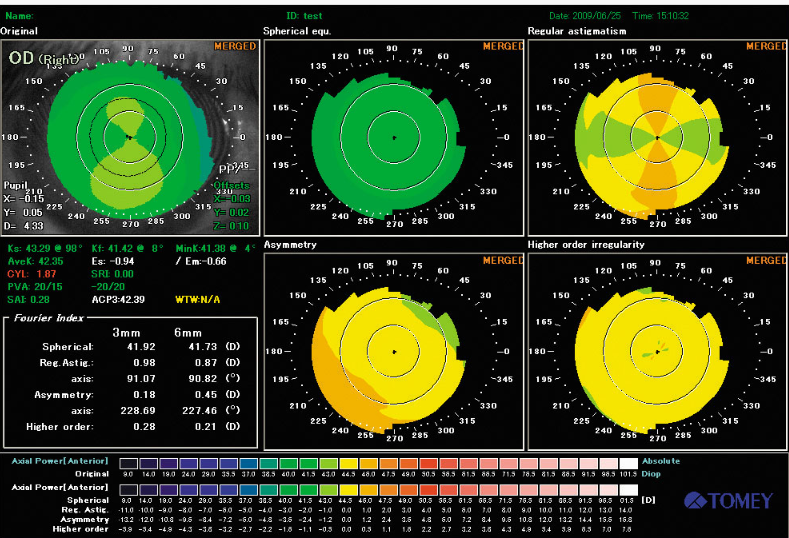The height and width of the screenshot is (538, 789).
Task: Click the red 'CYL: 1.87' value
Action: [32, 274]
